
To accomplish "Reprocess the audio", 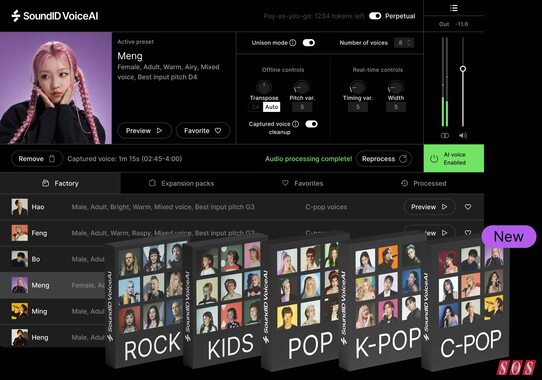I will (384, 159).
